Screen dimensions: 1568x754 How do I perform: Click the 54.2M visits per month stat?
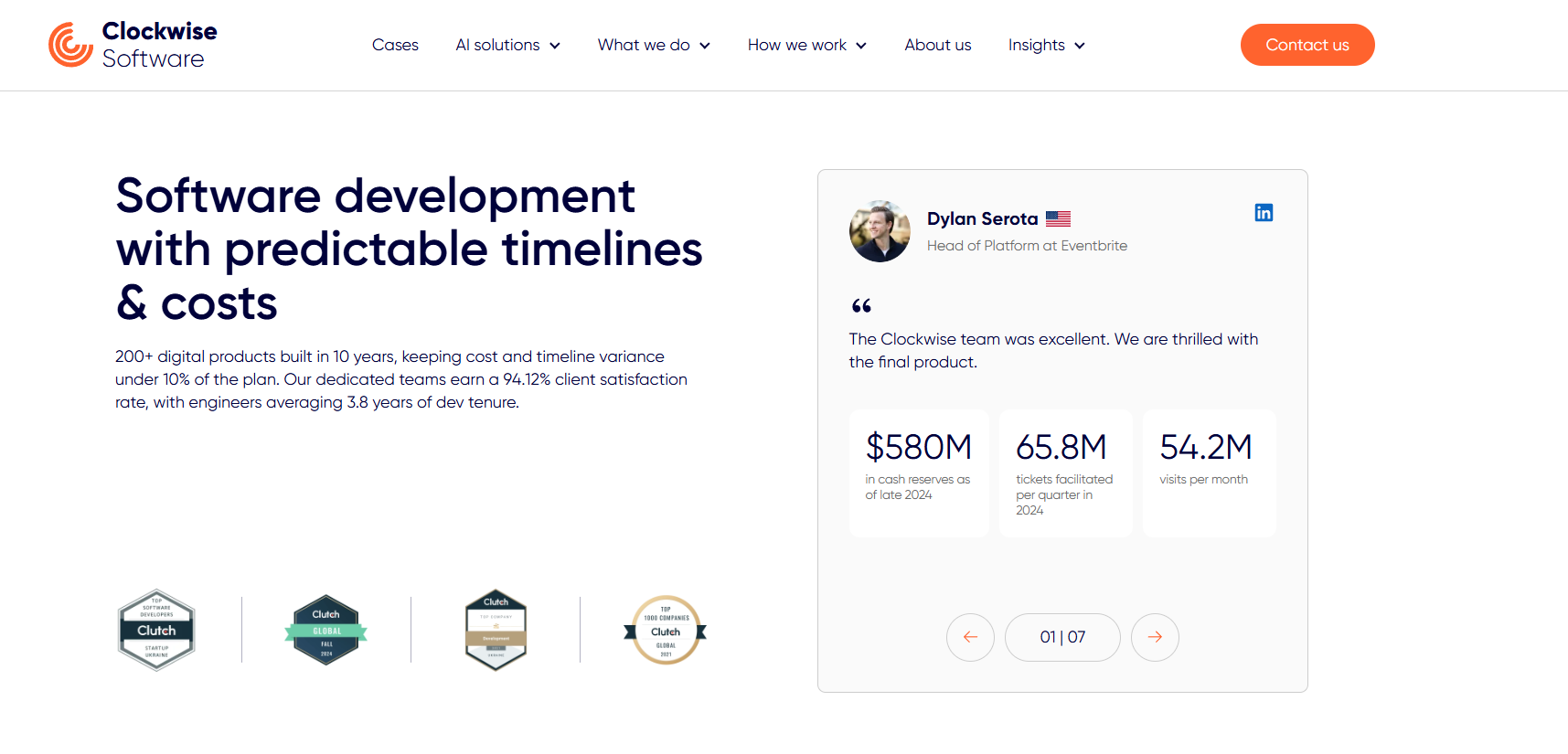1210,473
